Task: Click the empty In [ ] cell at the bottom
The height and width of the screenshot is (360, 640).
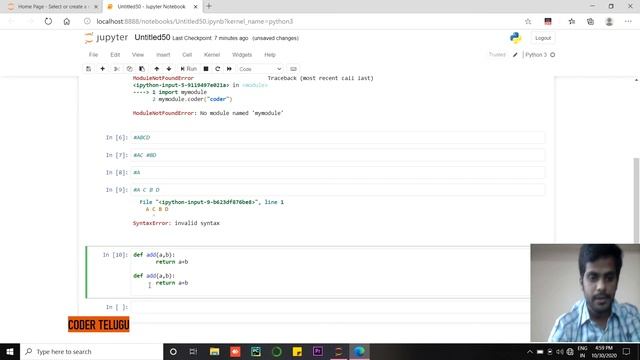Action: (330, 307)
